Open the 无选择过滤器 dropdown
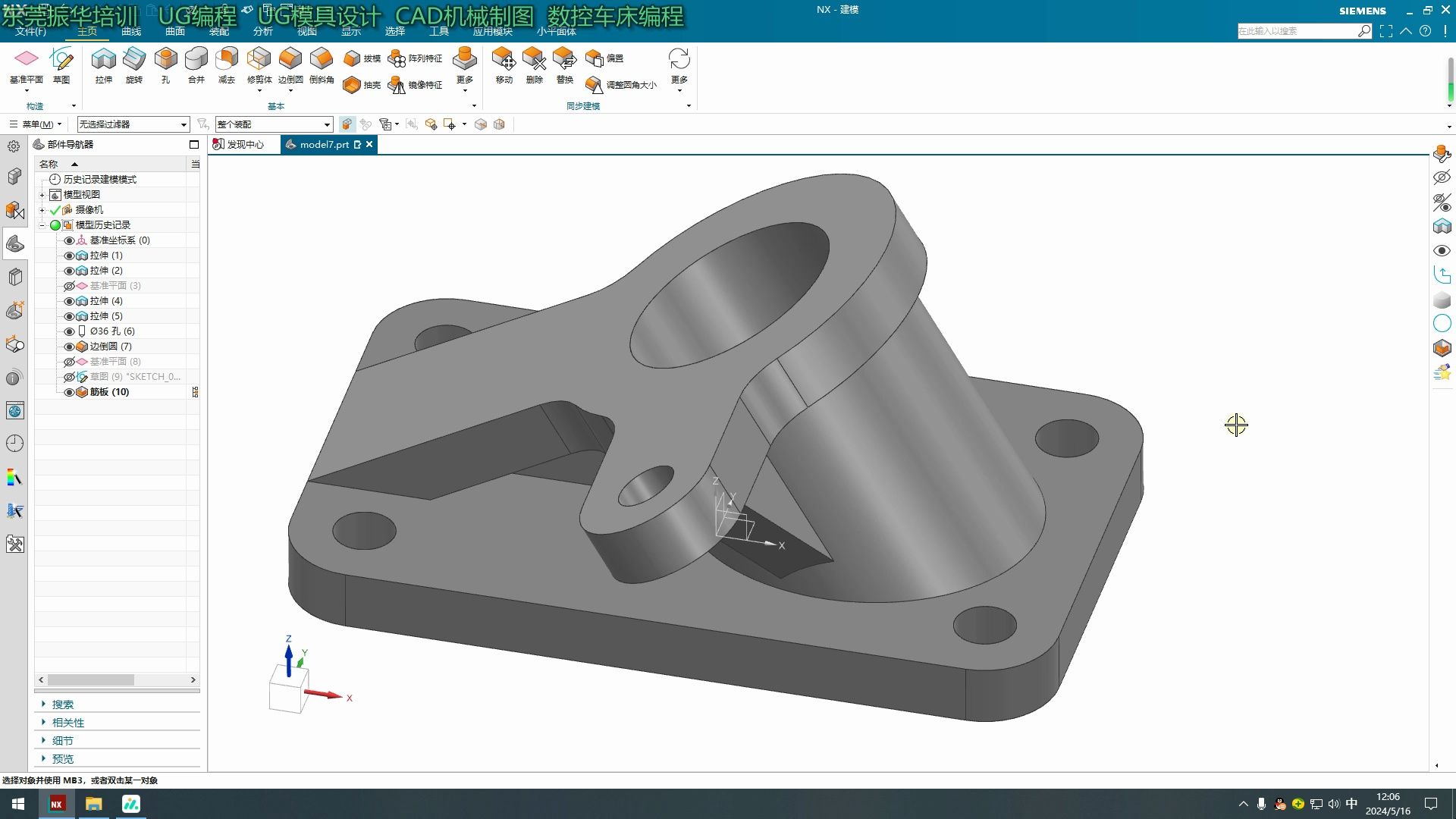 pyautogui.click(x=184, y=124)
